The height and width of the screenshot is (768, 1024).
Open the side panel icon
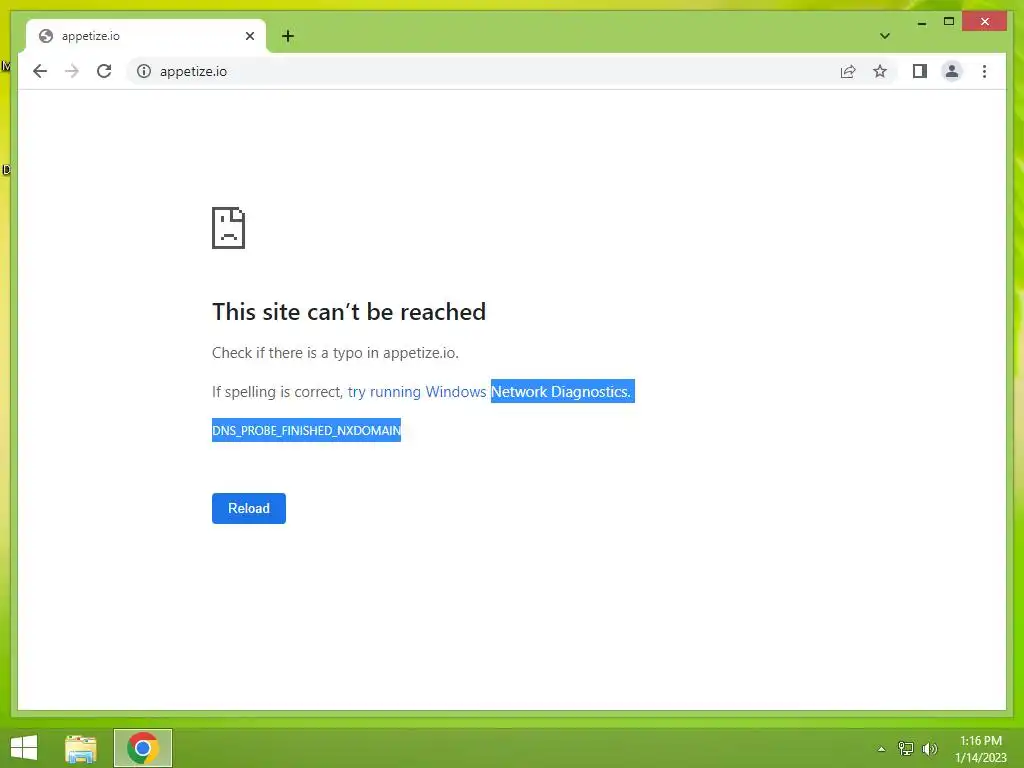920,71
